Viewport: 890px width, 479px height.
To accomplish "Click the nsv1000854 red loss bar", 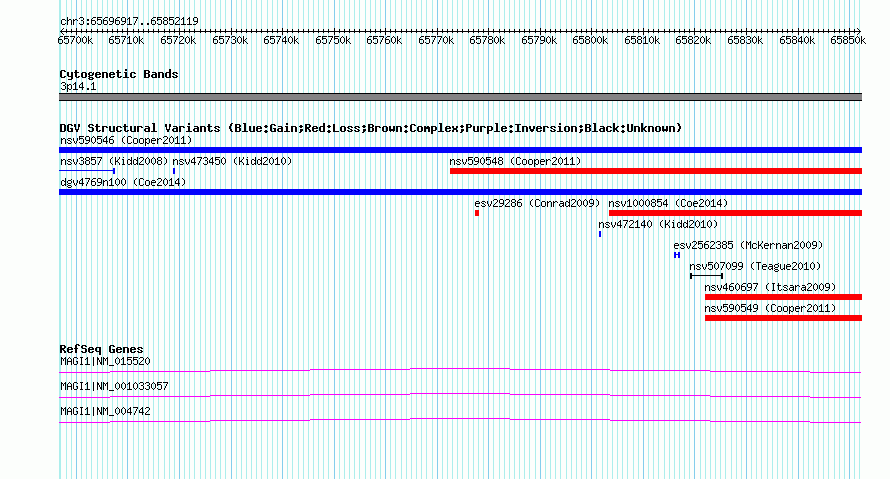I will pos(735,213).
